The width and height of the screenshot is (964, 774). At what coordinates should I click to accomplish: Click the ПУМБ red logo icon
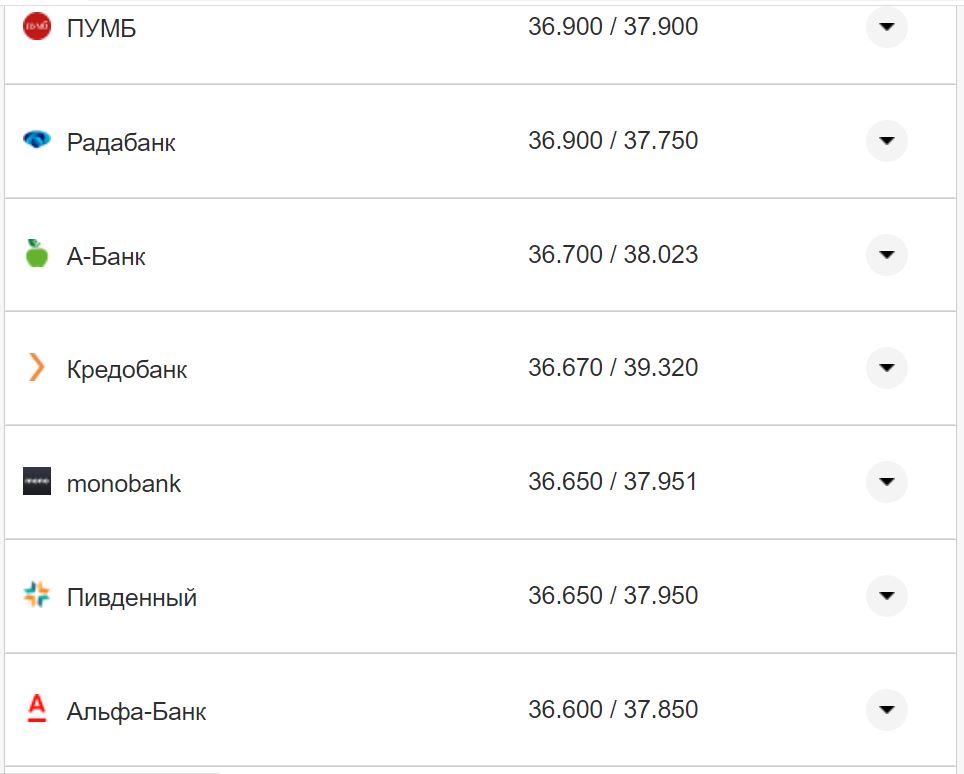tap(37, 27)
